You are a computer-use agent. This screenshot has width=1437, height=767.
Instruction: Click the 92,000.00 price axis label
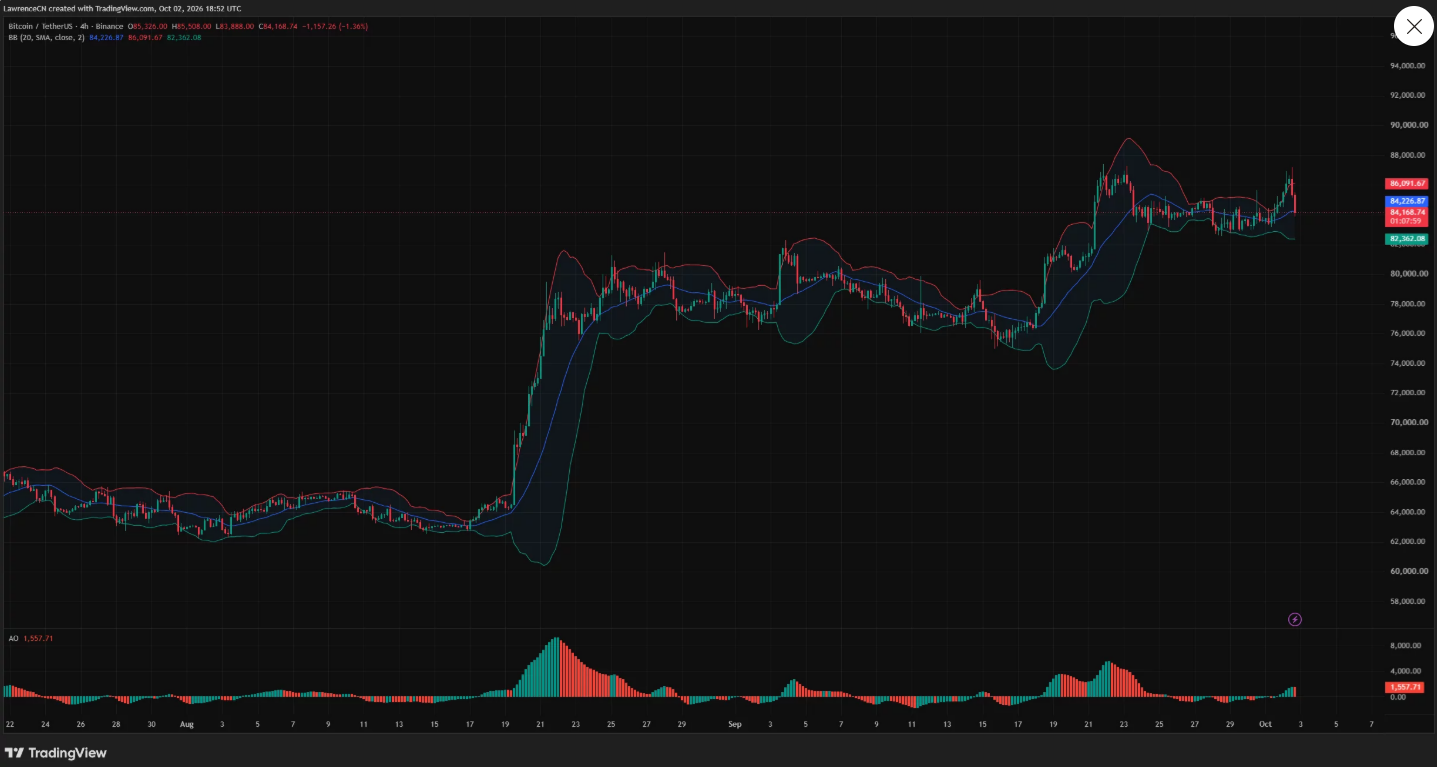tap(1408, 96)
